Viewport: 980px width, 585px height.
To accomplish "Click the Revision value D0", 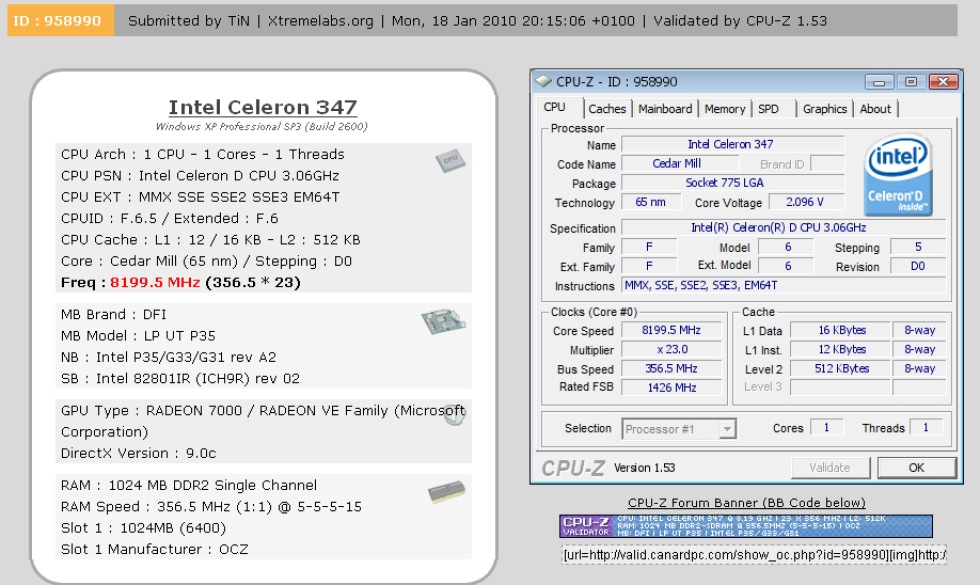I will click(x=918, y=266).
